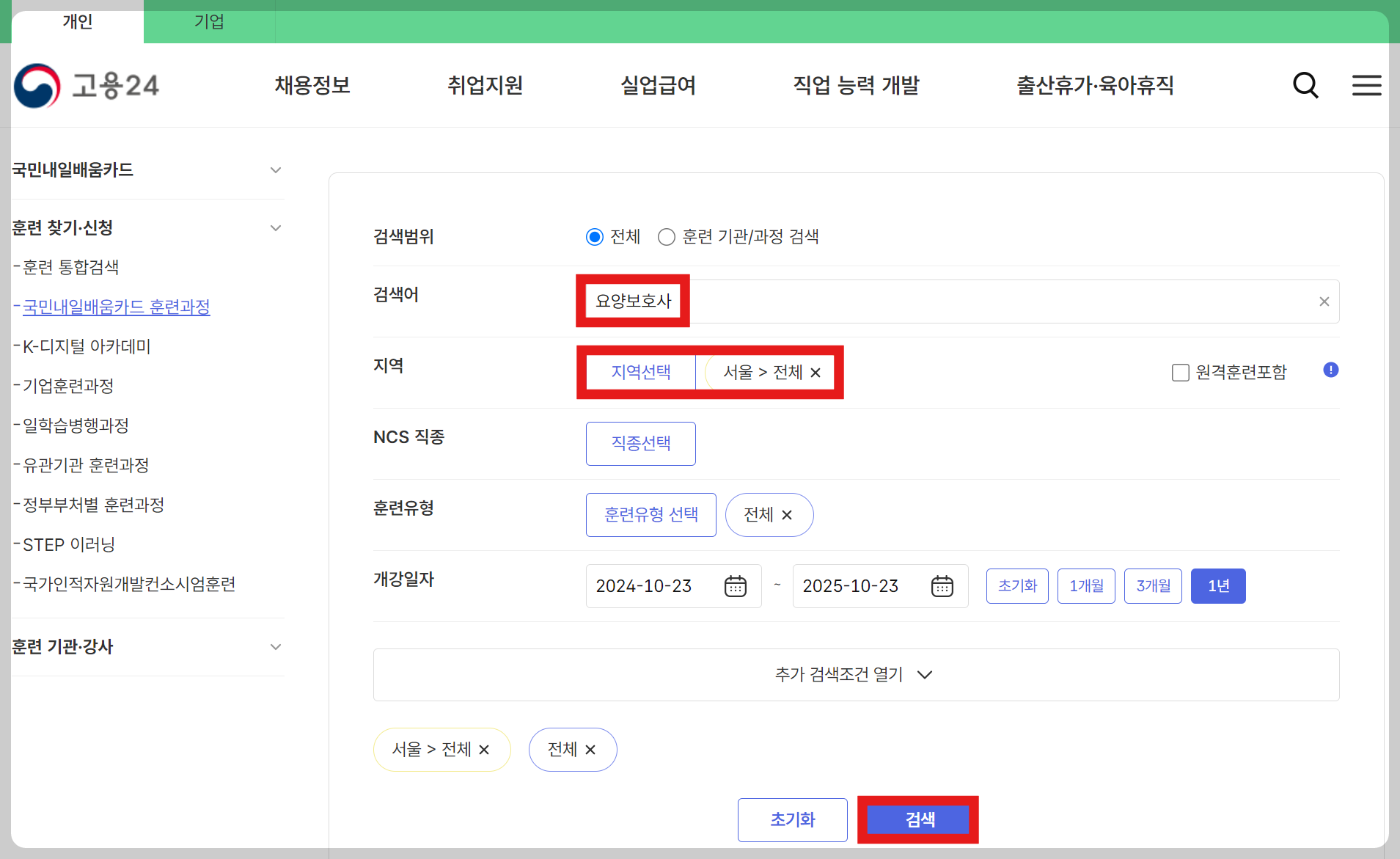This screenshot has height=859, width=1400.
Task: Open the 실업급여 menu
Action: [657, 85]
